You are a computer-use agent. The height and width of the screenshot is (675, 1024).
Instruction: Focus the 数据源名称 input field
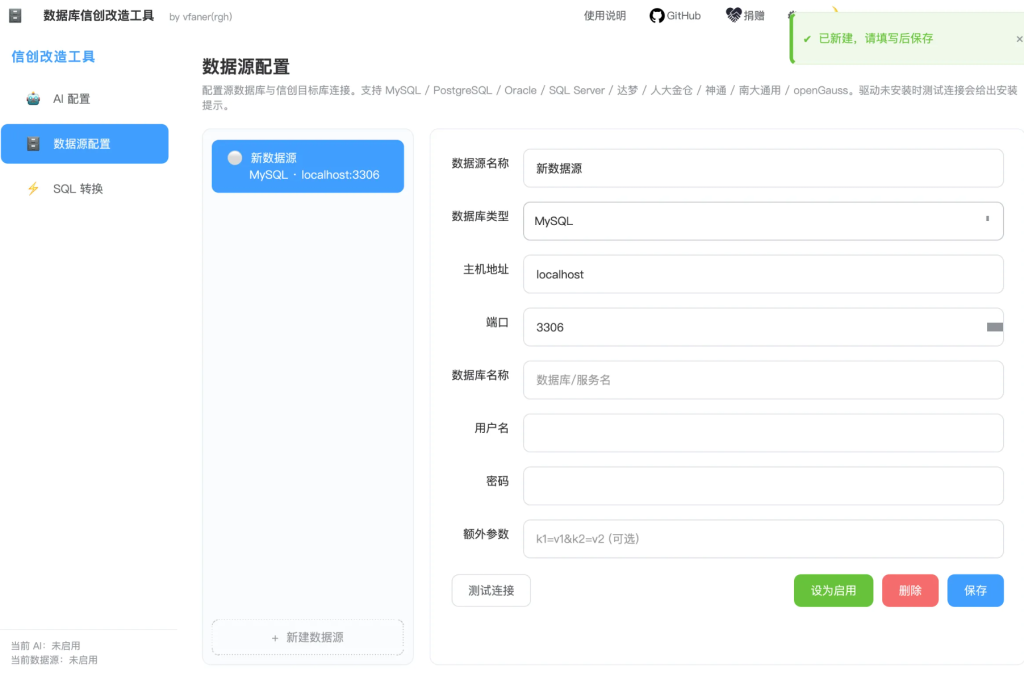[763, 168]
